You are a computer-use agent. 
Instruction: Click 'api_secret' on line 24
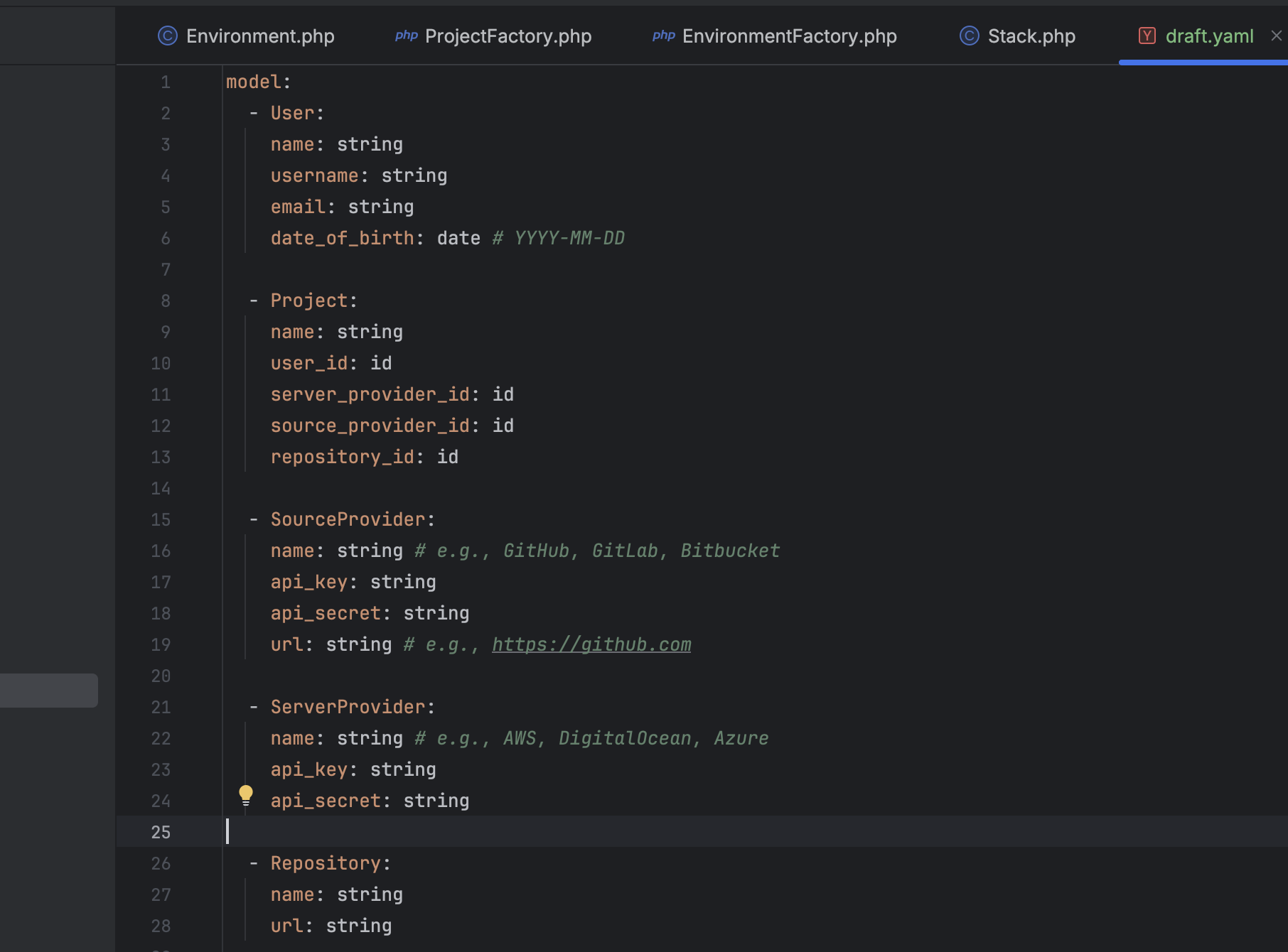(326, 801)
